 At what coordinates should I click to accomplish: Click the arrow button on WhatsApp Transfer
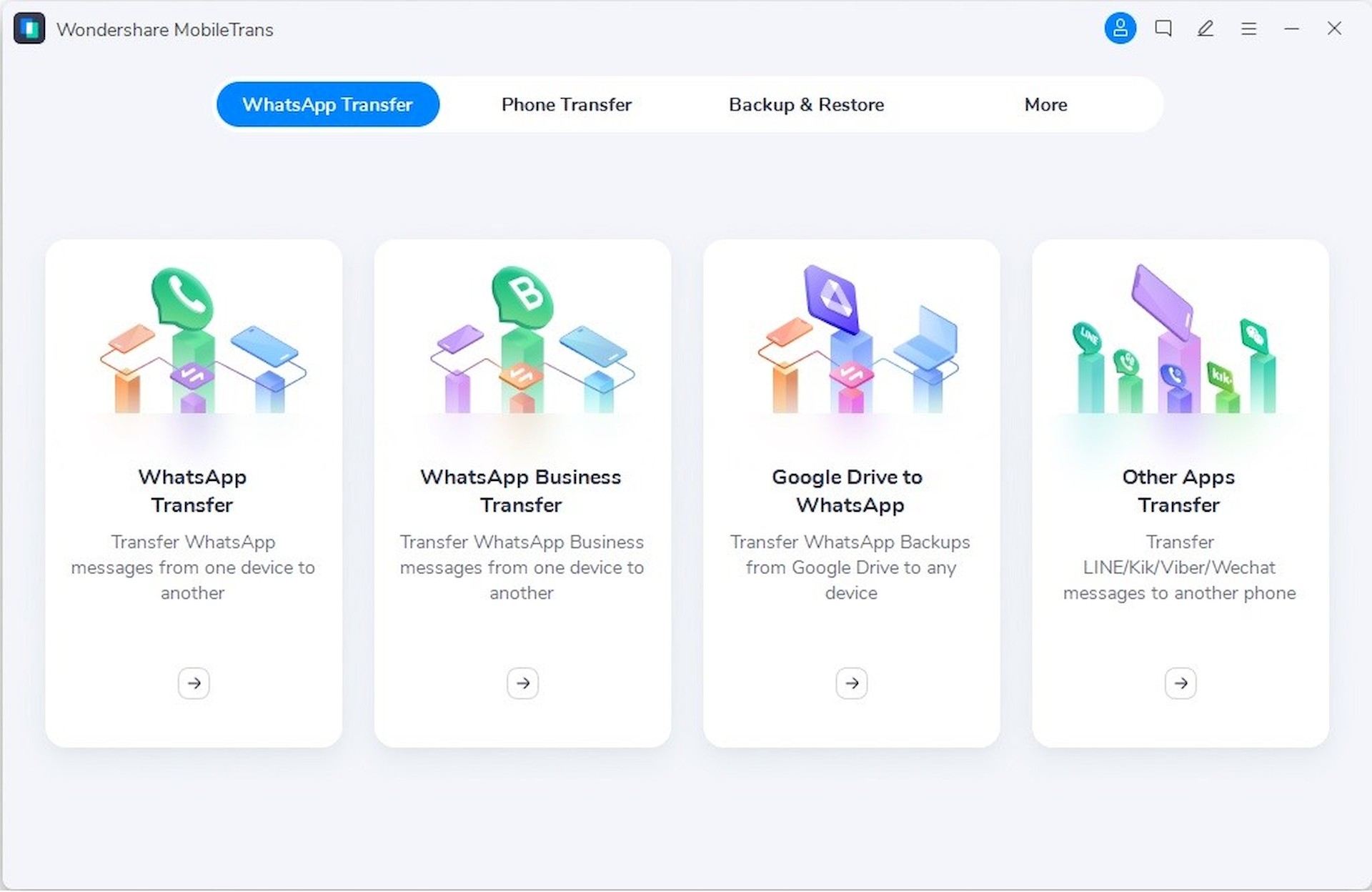[192, 683]
